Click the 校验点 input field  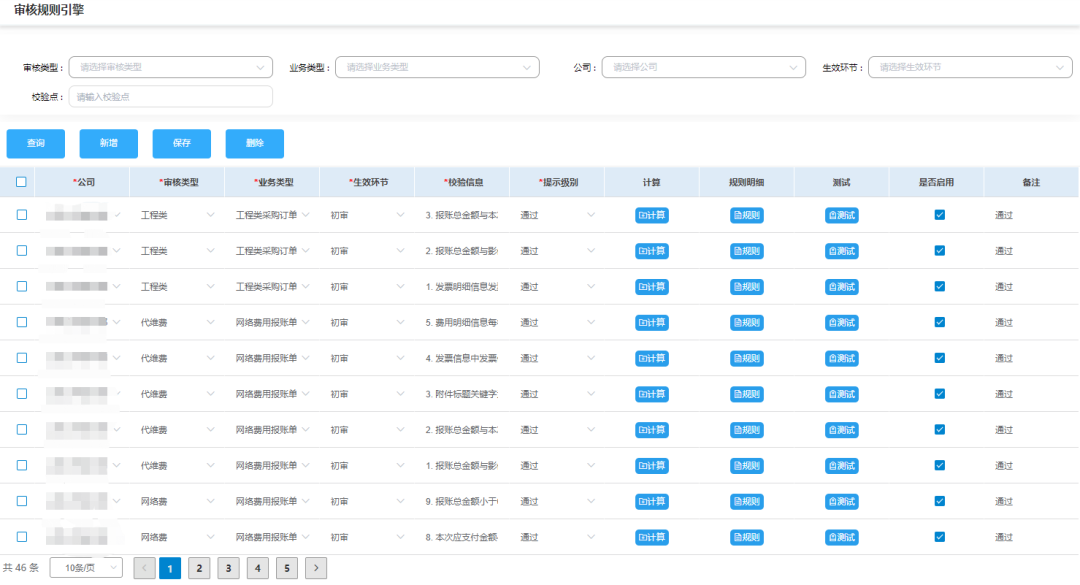click(x=170, y=96)
